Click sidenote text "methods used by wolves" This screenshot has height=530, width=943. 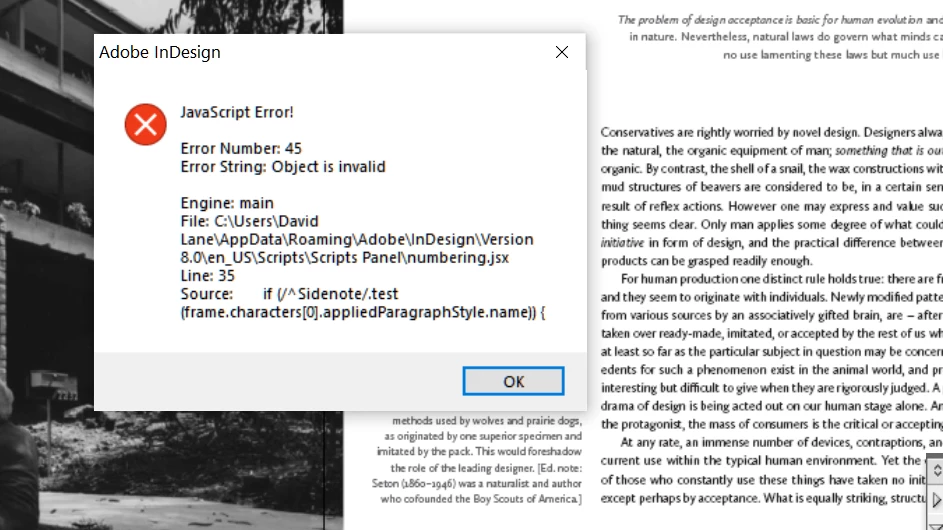click(477, 460)
